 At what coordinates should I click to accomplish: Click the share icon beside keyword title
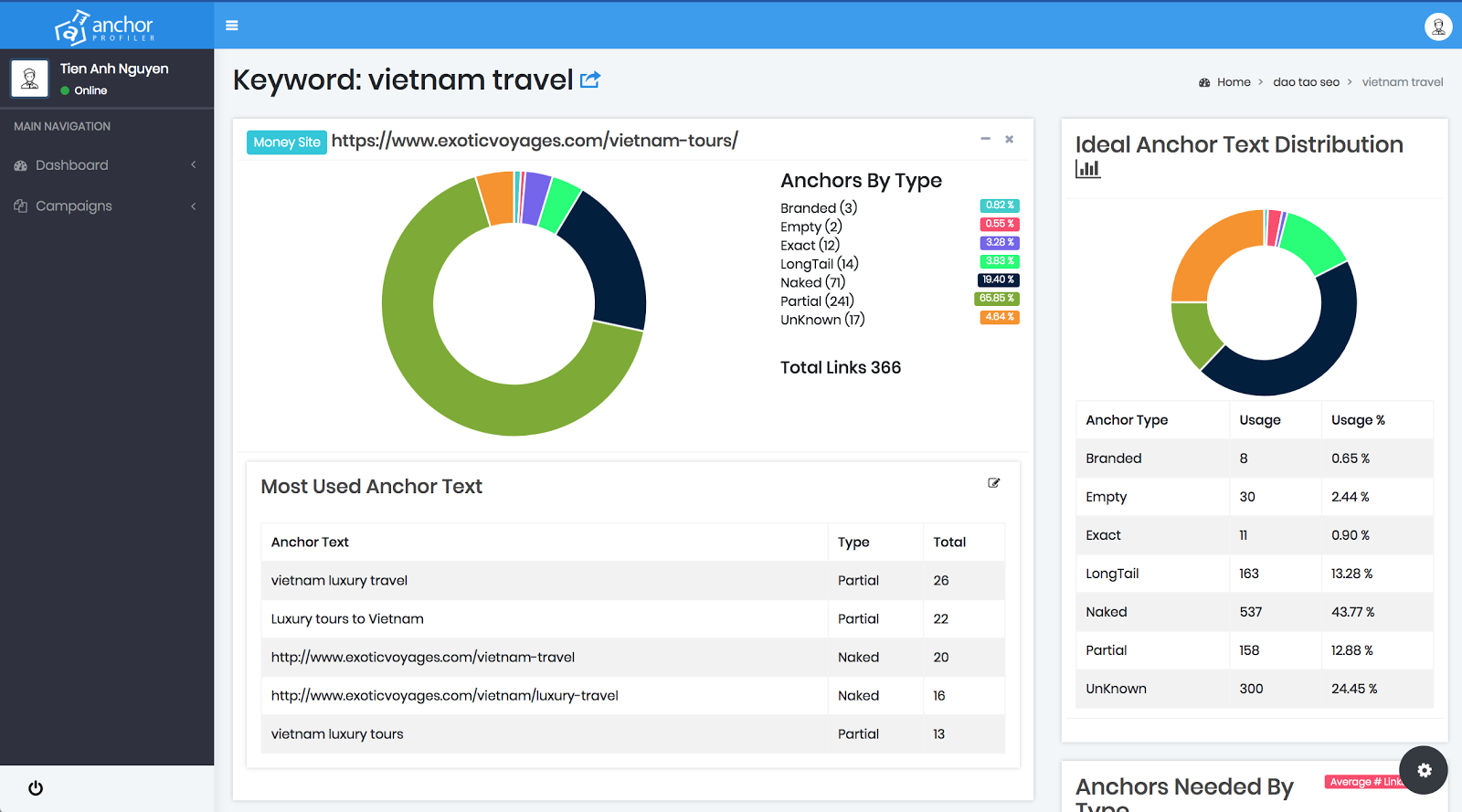point(590,79)
